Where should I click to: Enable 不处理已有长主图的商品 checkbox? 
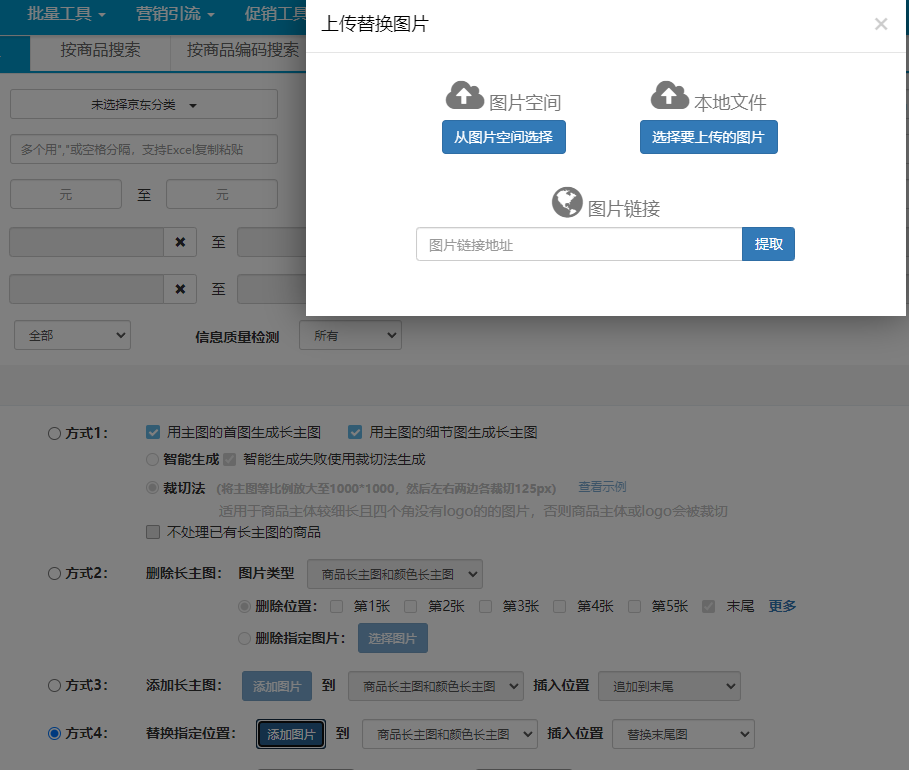coord(153,532)
